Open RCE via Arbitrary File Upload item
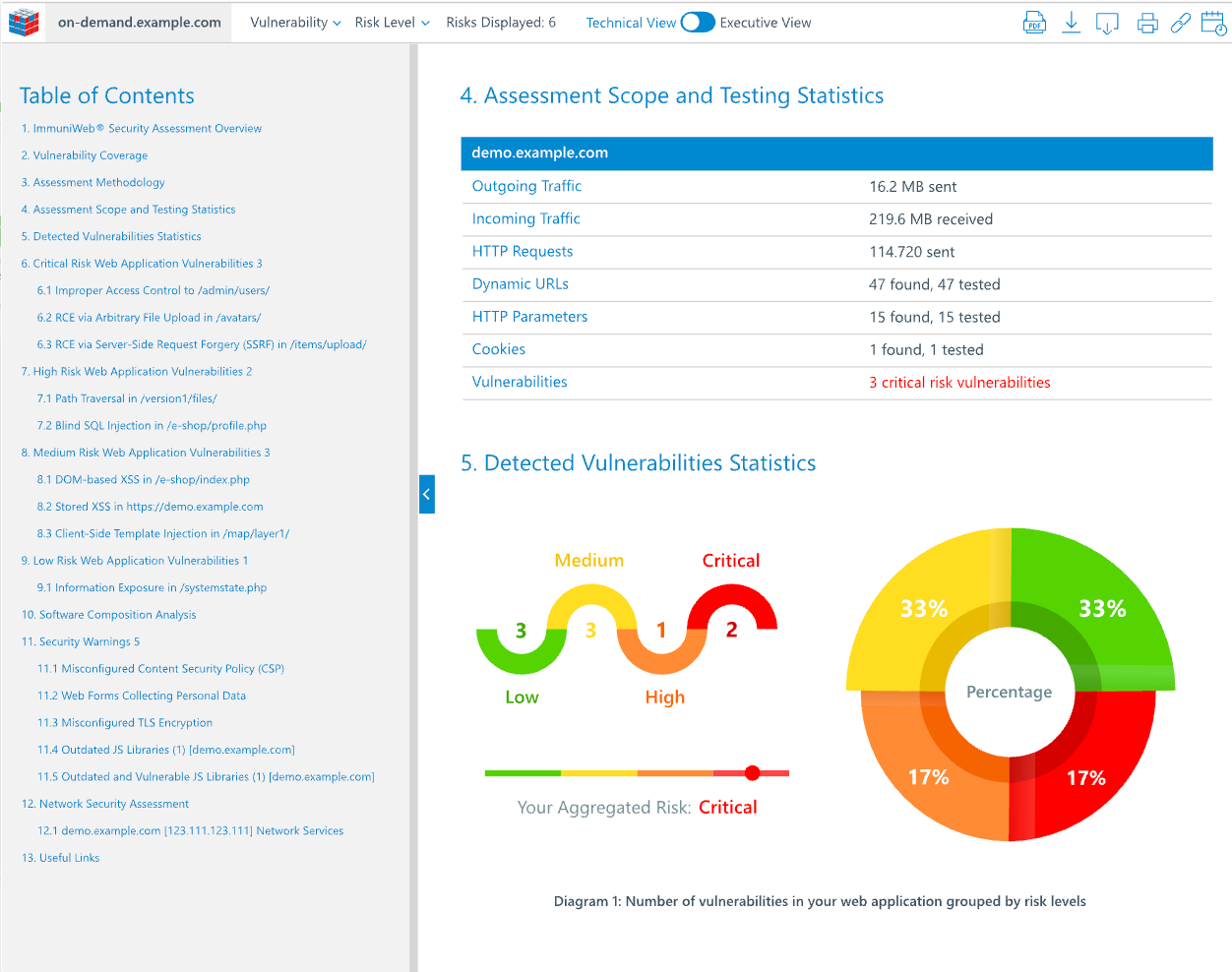Screen dimensions: 1232x972 [x=149, y=318]
